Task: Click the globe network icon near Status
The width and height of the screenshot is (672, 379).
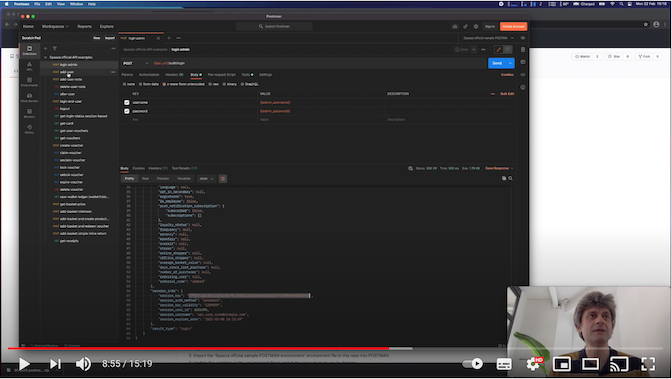Action: (411, 168)
